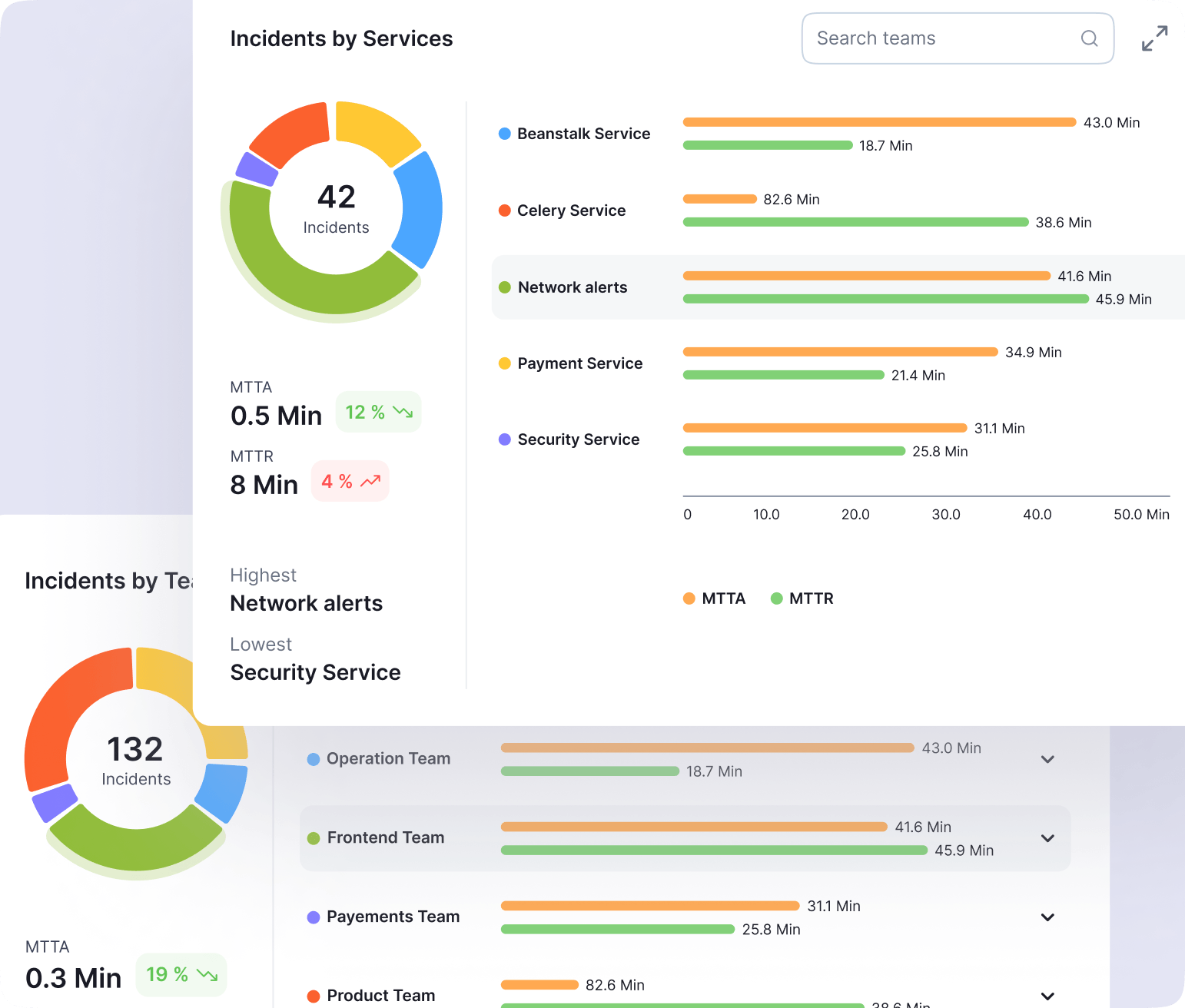Screen dimensions: 1185x1008
Task: Toggle the Network alerts legend dot
Action: [504, 287]
